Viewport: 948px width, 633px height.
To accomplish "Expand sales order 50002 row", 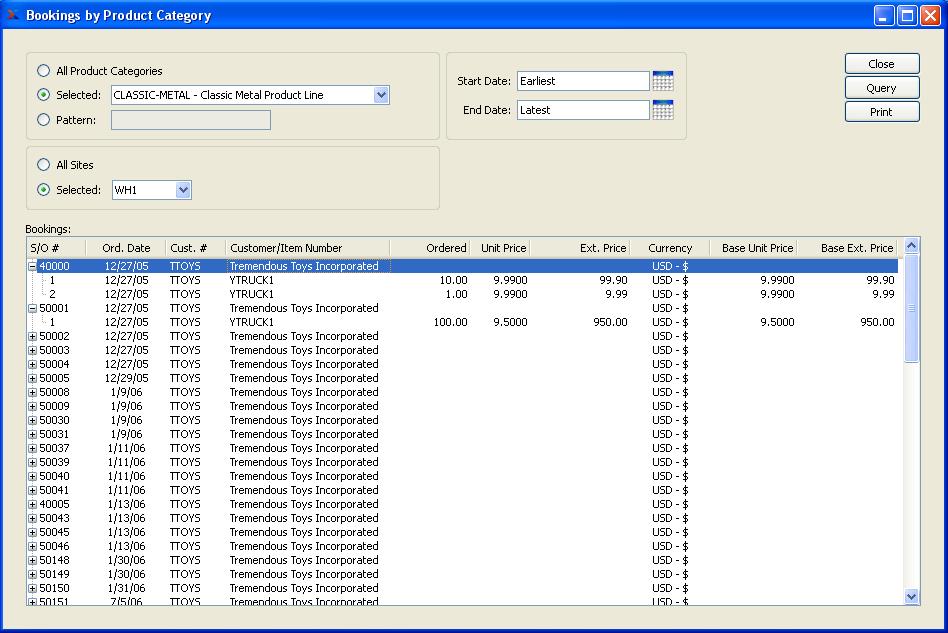I will (32, 337).
